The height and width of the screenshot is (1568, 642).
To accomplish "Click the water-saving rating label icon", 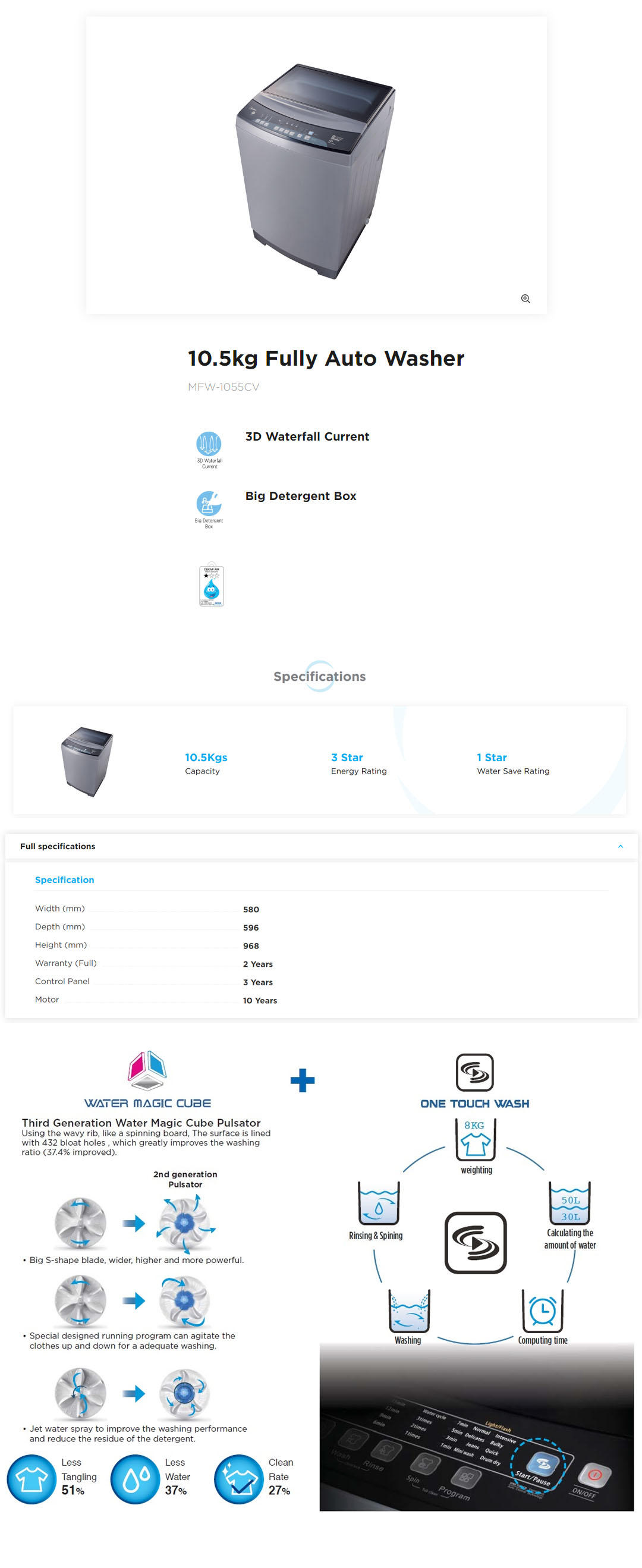I will pyautogui.click(x=211, y=585).
